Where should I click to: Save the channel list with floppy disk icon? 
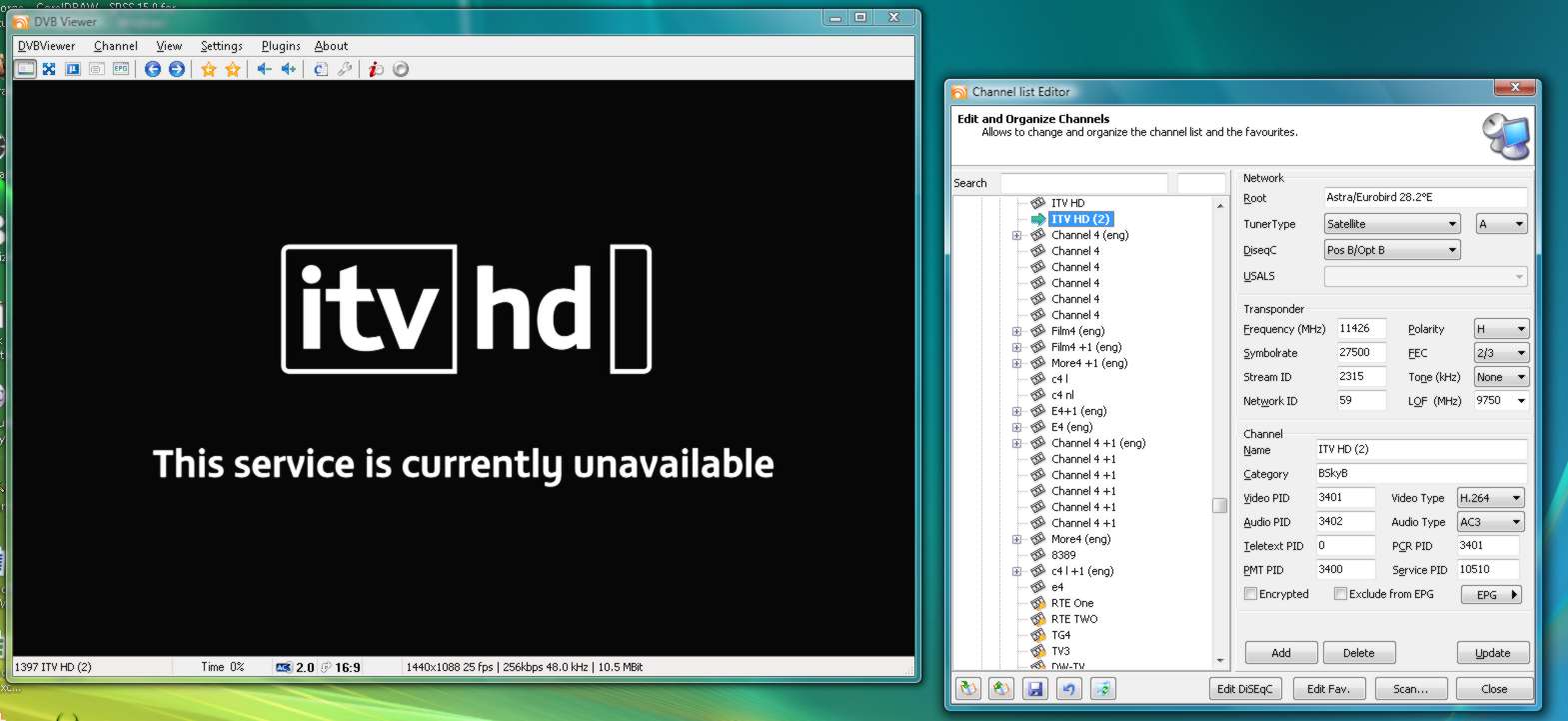pyautogui.click(x=1035, y=688)
